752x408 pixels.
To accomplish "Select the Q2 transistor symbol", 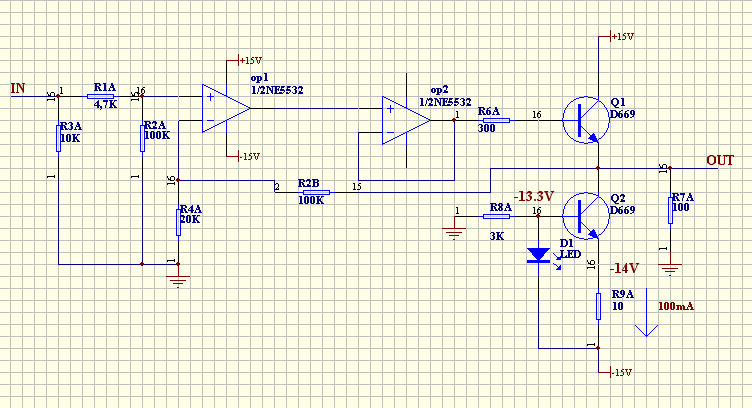I will click(586, 216).
